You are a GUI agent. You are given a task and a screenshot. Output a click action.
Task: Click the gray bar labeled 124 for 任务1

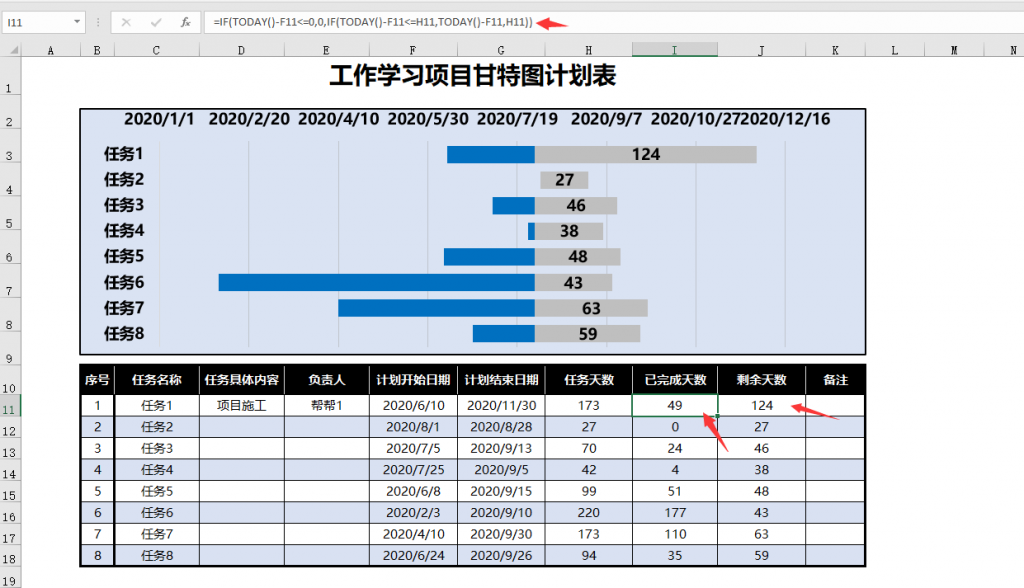tap(646, 155)
